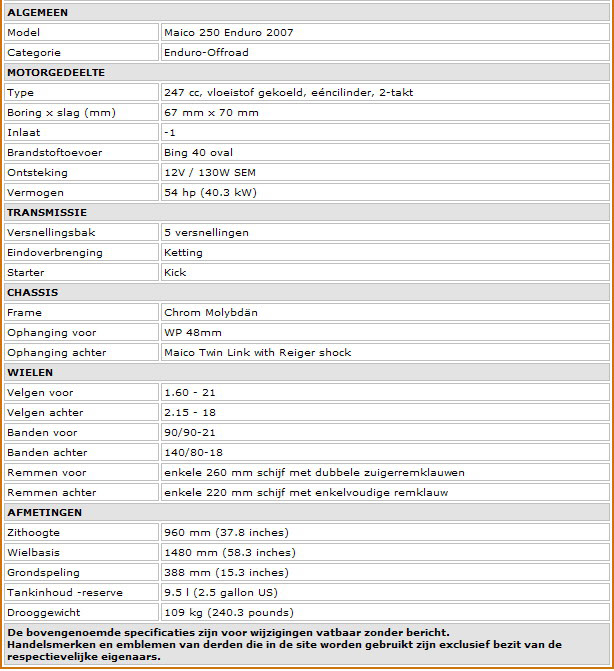
Task: Click the AFMETINGEN section header
Action: (307, 512)
